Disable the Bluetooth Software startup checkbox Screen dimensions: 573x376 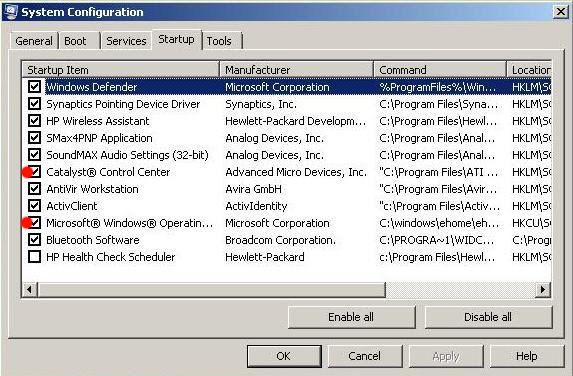pyautogui.click(x=34, y=240)
